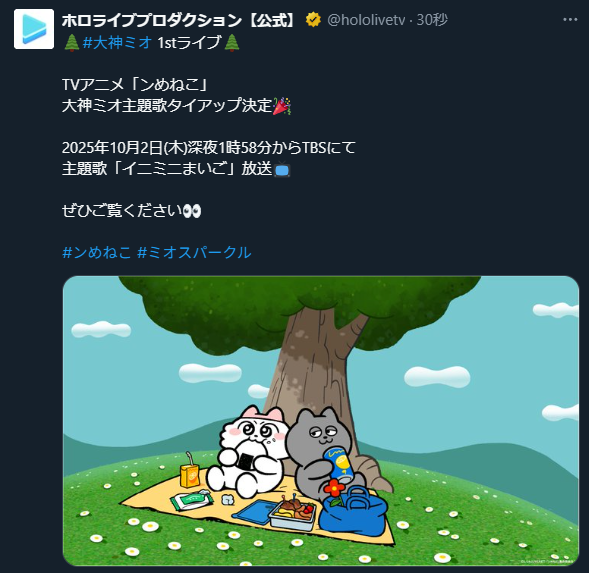Viewport: 589px width, 573px height.
Task: Open the hololive profile avatar
Action: pyautogui.click(x=34, y=29)
